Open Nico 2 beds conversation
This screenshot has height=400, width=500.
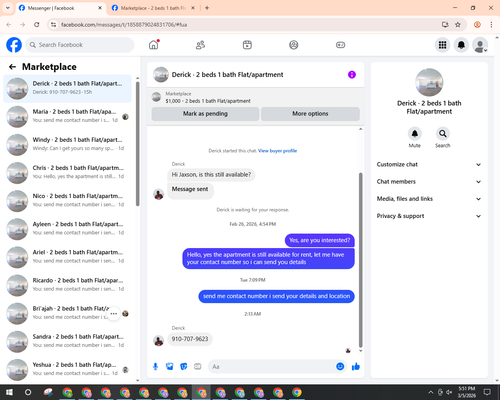(67, 201)
